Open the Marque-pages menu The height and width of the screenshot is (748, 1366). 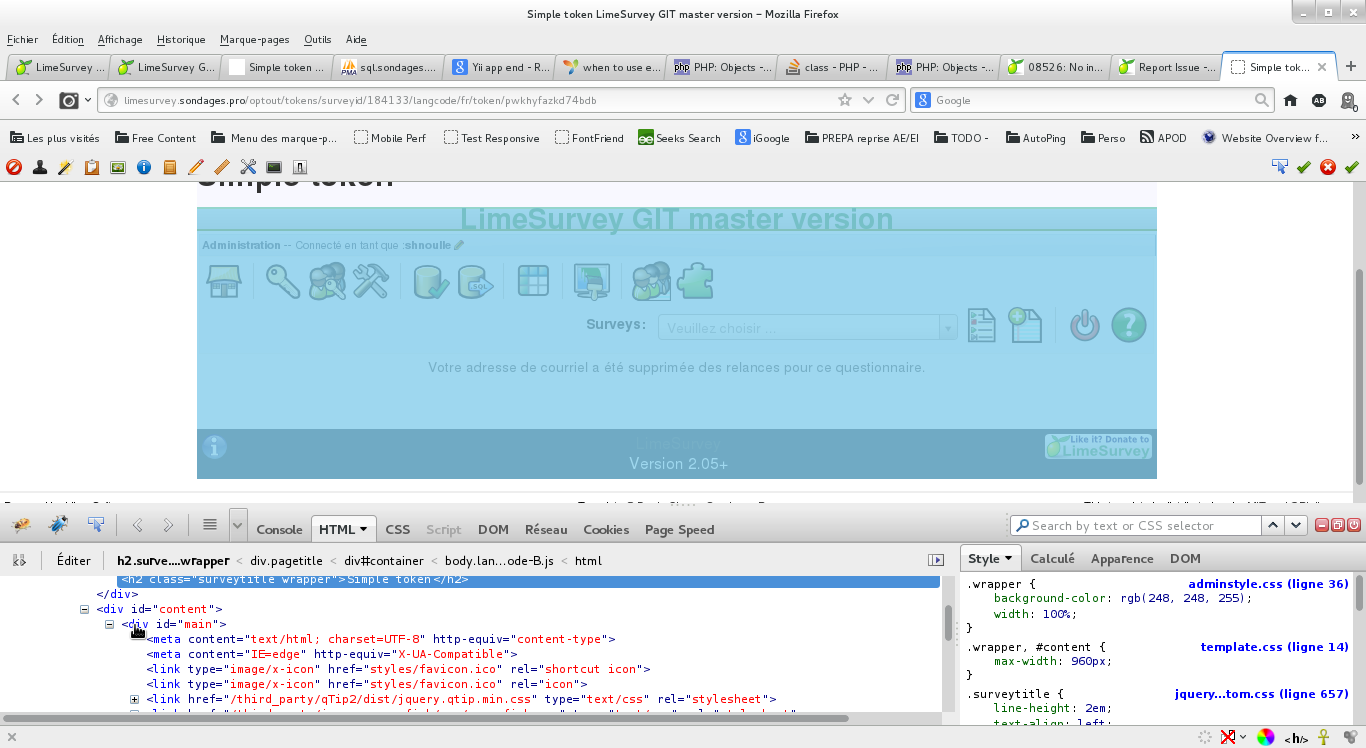point(254,40)
